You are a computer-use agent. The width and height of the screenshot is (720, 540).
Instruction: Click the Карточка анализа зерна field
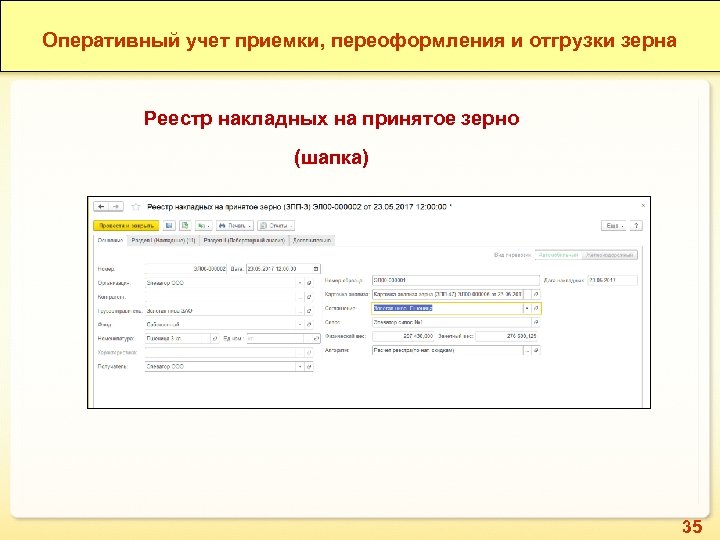[x=448, y=294]
